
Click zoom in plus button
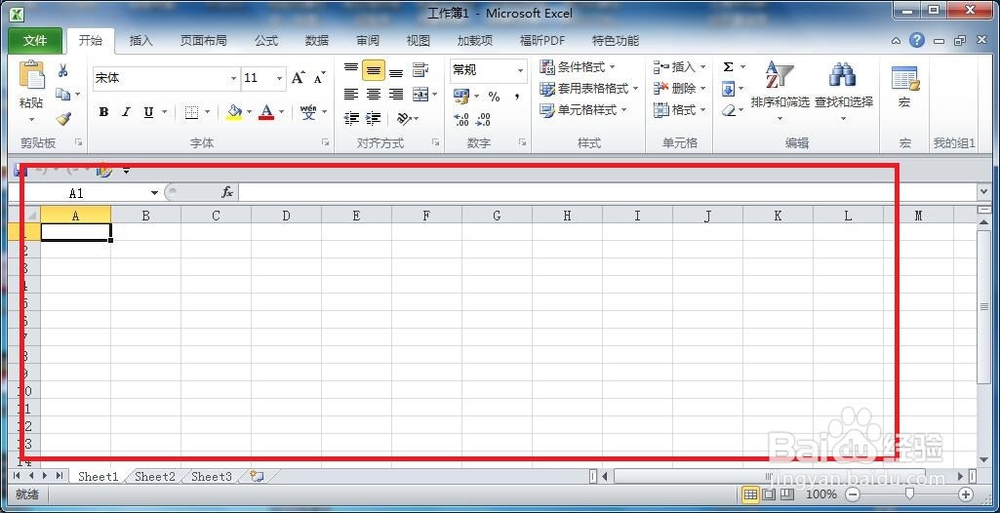(966, 494)
